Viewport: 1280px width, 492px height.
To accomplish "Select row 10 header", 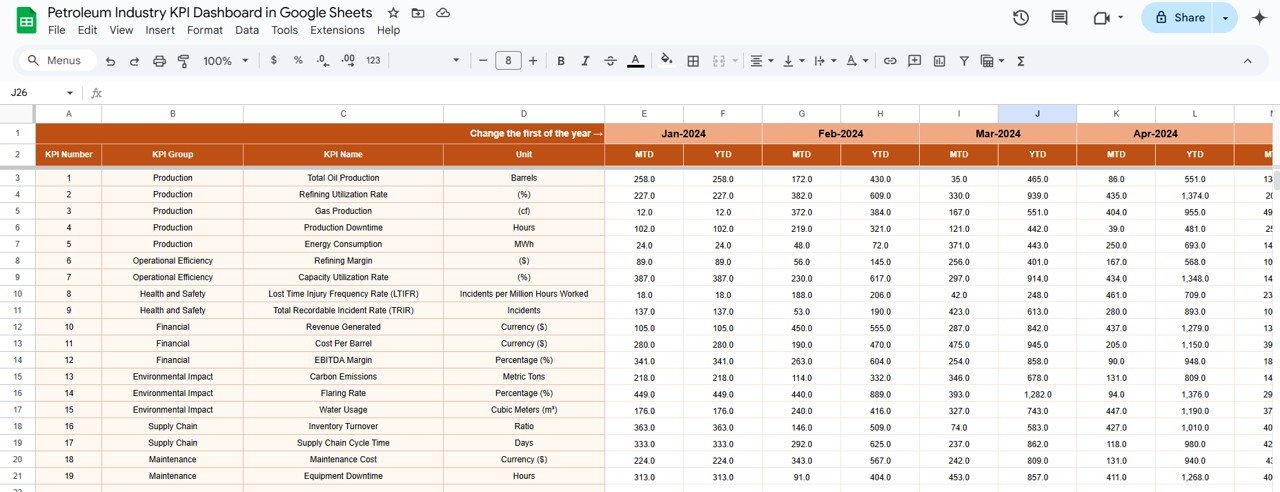I will point(18,294).
